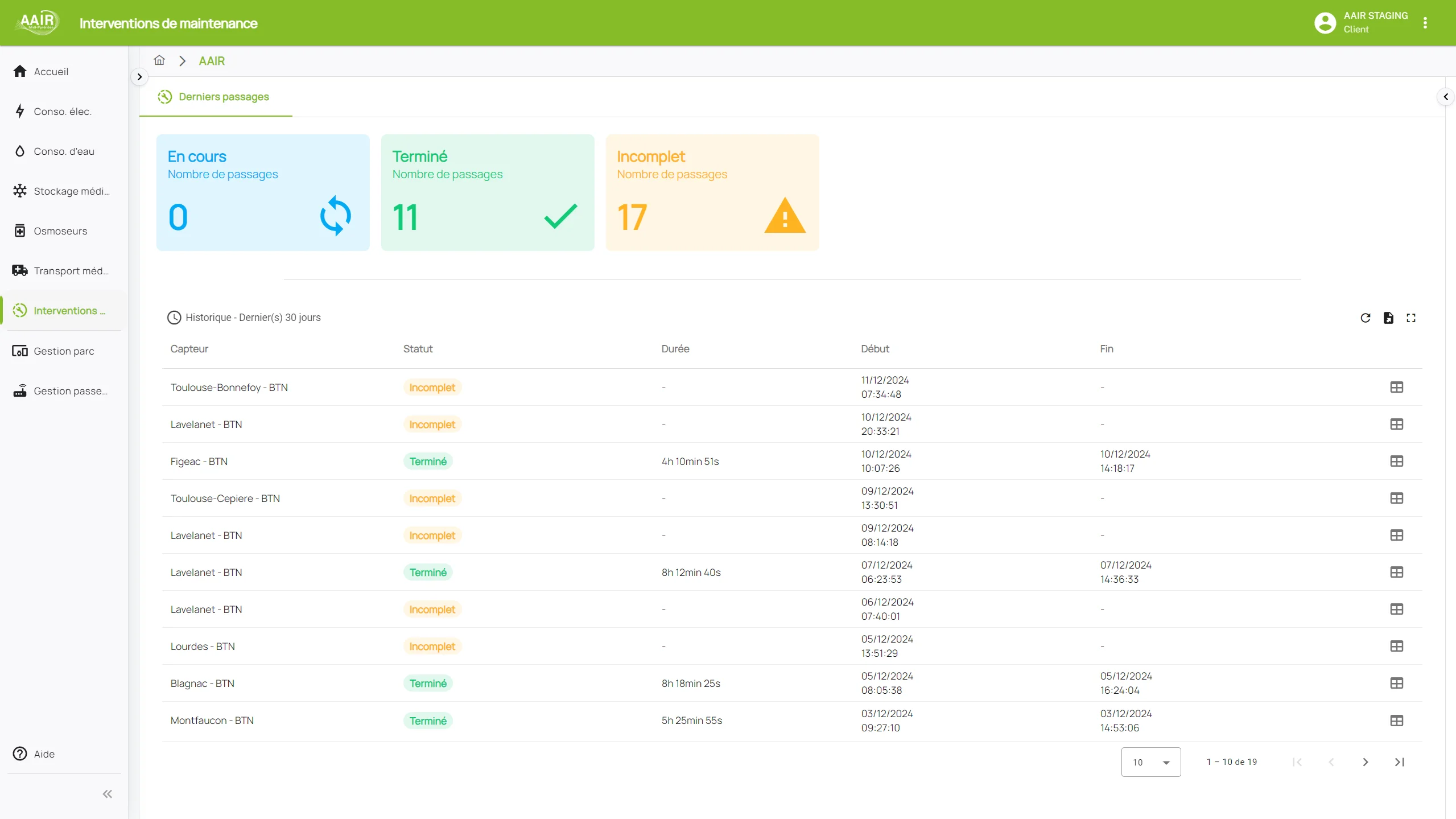Collapse the left sidebar menu
The image size is (1456, 819).
tap(107, 794)
